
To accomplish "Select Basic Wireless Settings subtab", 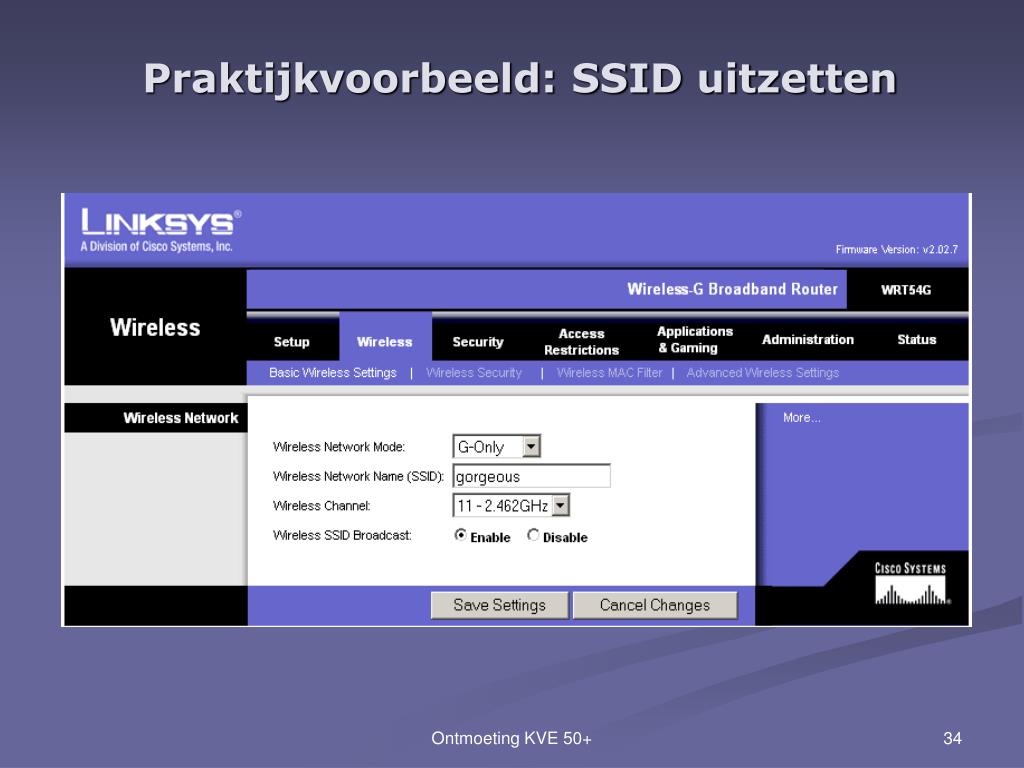I will 332,372.
